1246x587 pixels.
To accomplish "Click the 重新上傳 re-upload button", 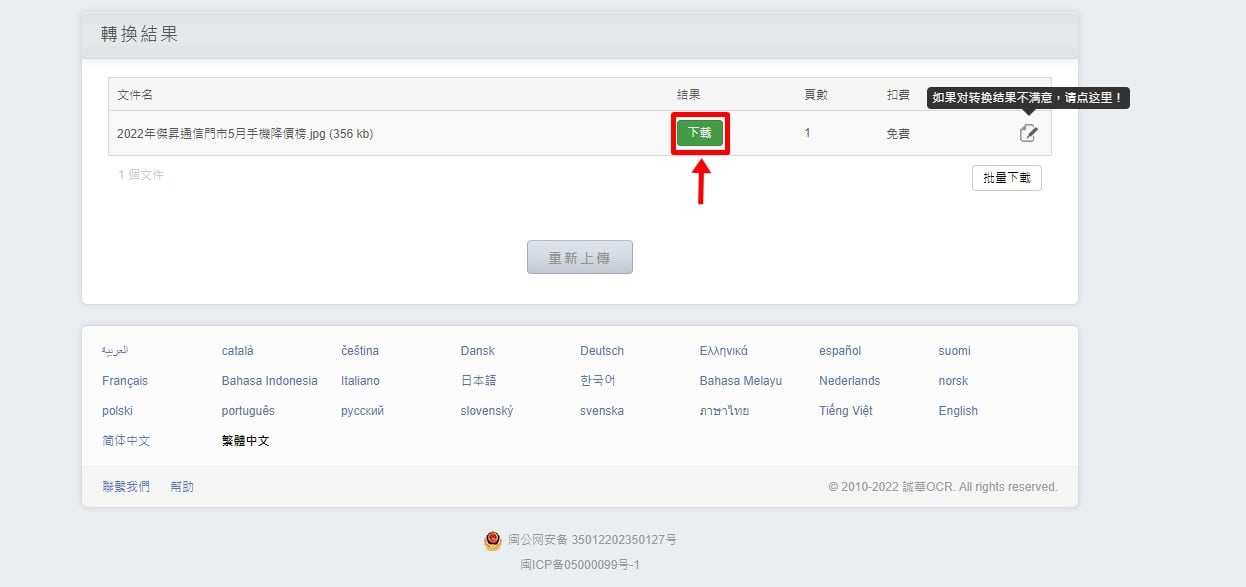I will pos(580,257).
